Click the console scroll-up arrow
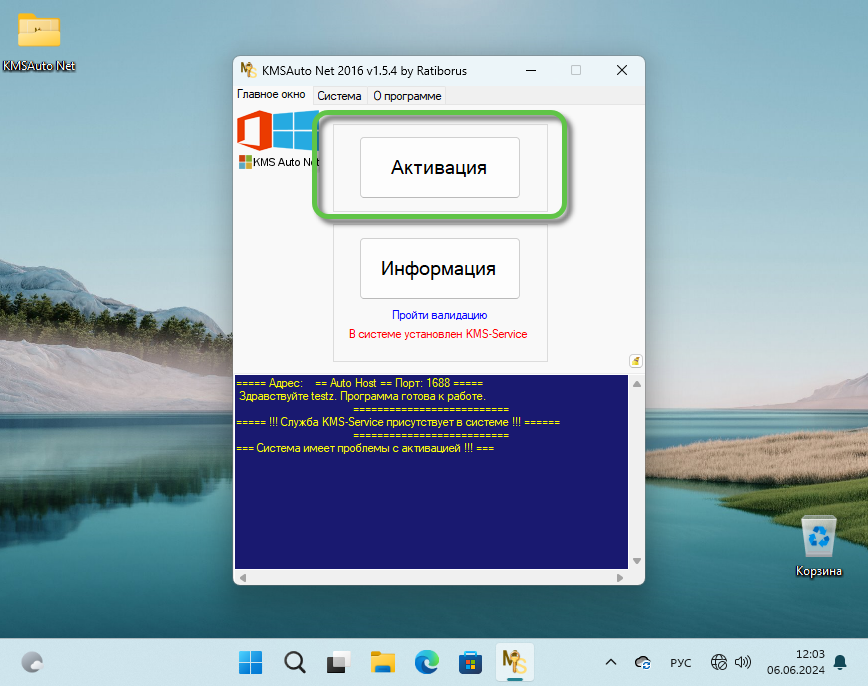The width and height of the screenshot is (868, 686). [x=637, y=384]
